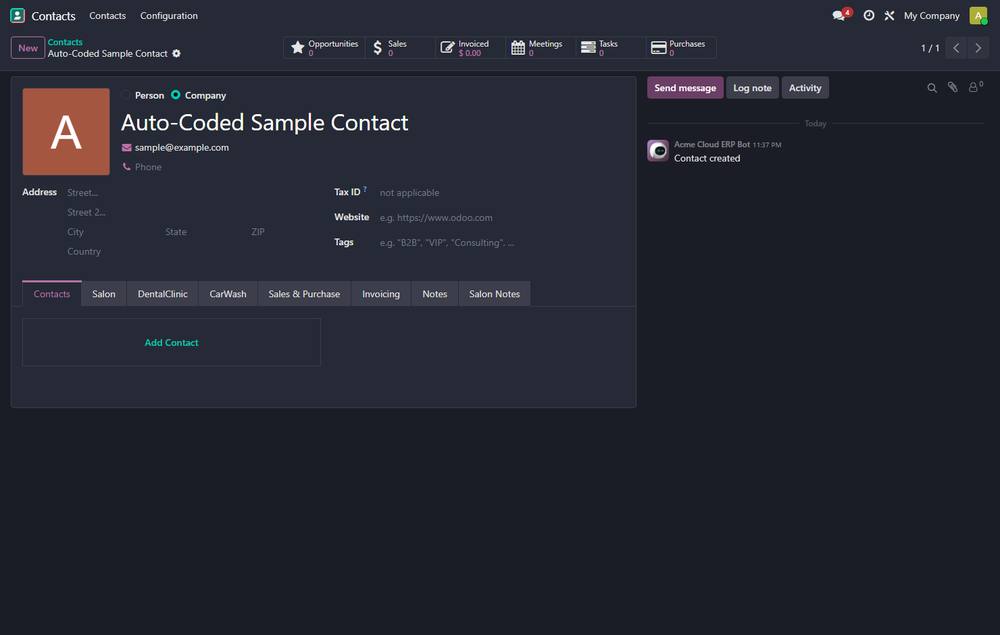Open the activities clock icon

[869, 15]
